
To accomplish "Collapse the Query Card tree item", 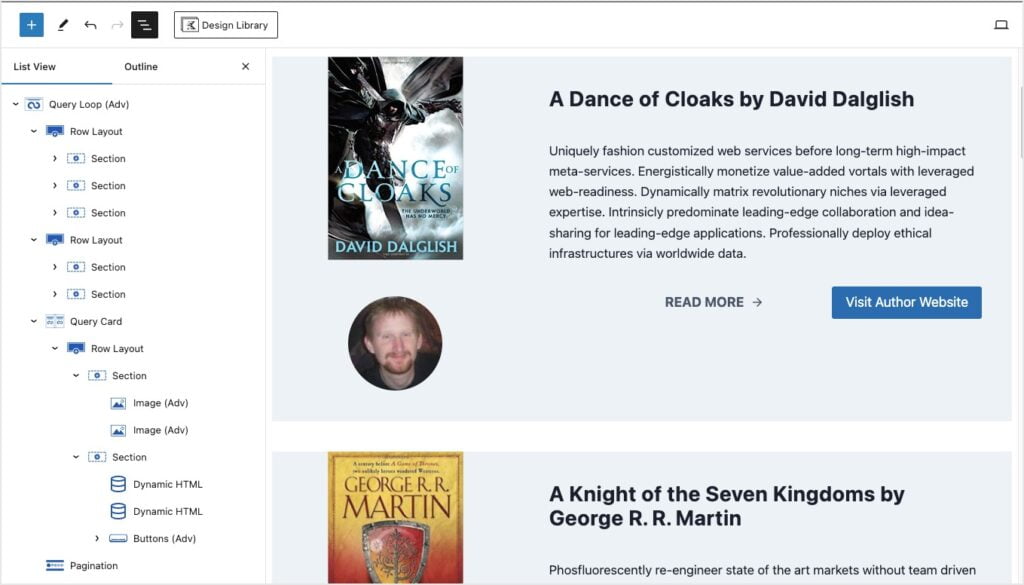I will (x=34, y=321).
